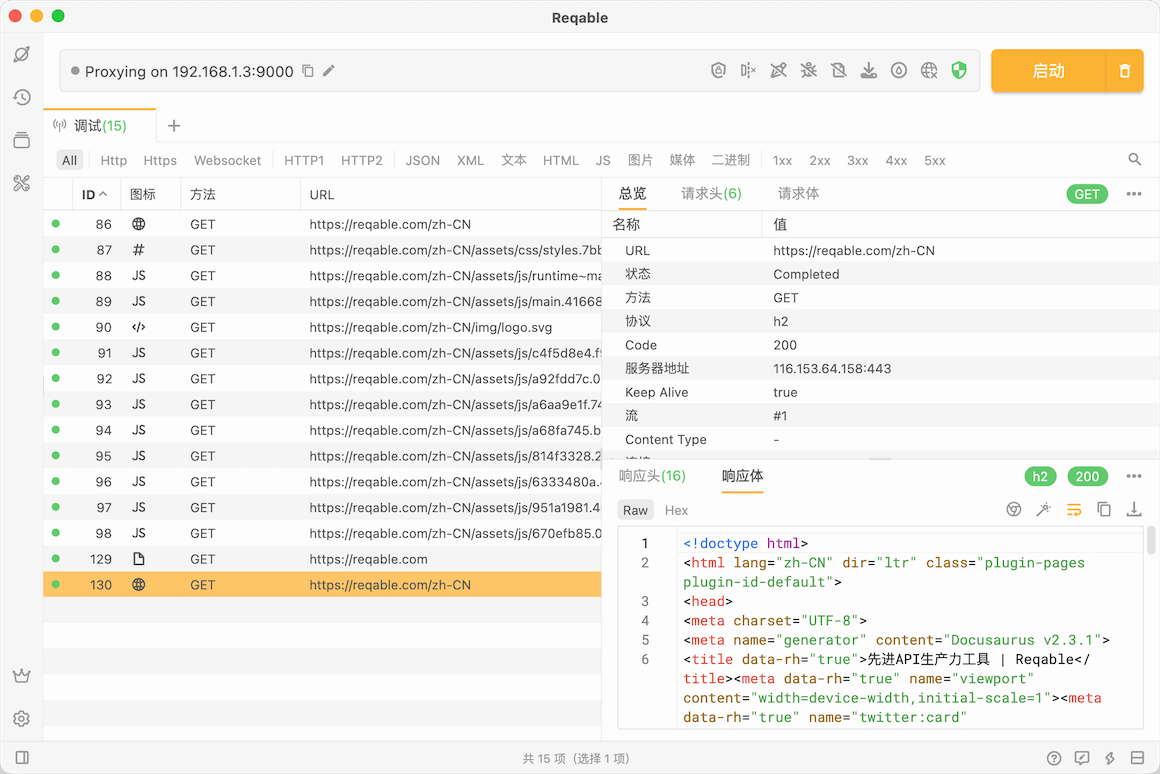Open the premium crown icon in sidebar
The width and height of the screenshot is (1160, 774).
[22, 676]
